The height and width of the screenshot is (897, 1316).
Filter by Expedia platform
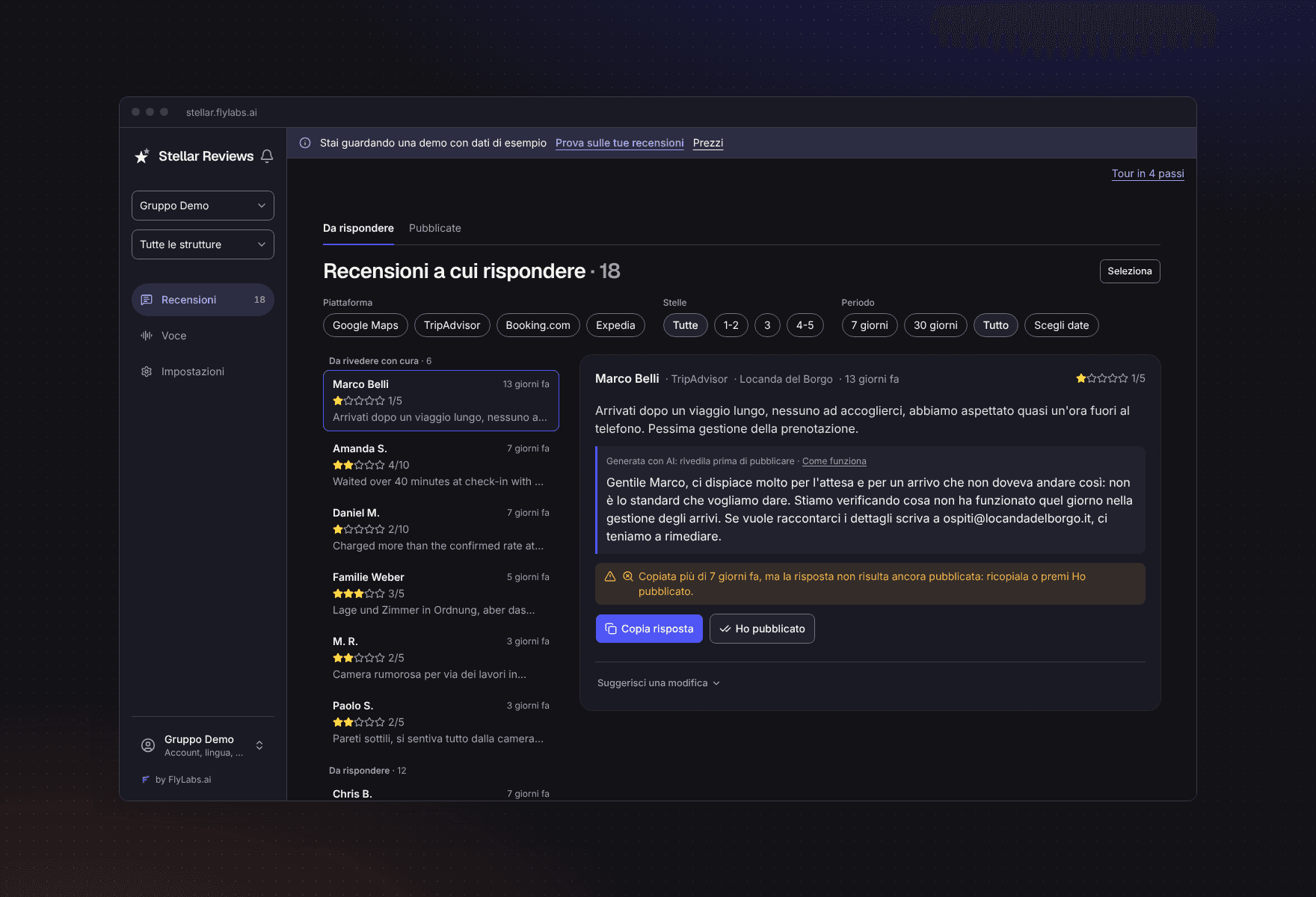pos(615,325)
